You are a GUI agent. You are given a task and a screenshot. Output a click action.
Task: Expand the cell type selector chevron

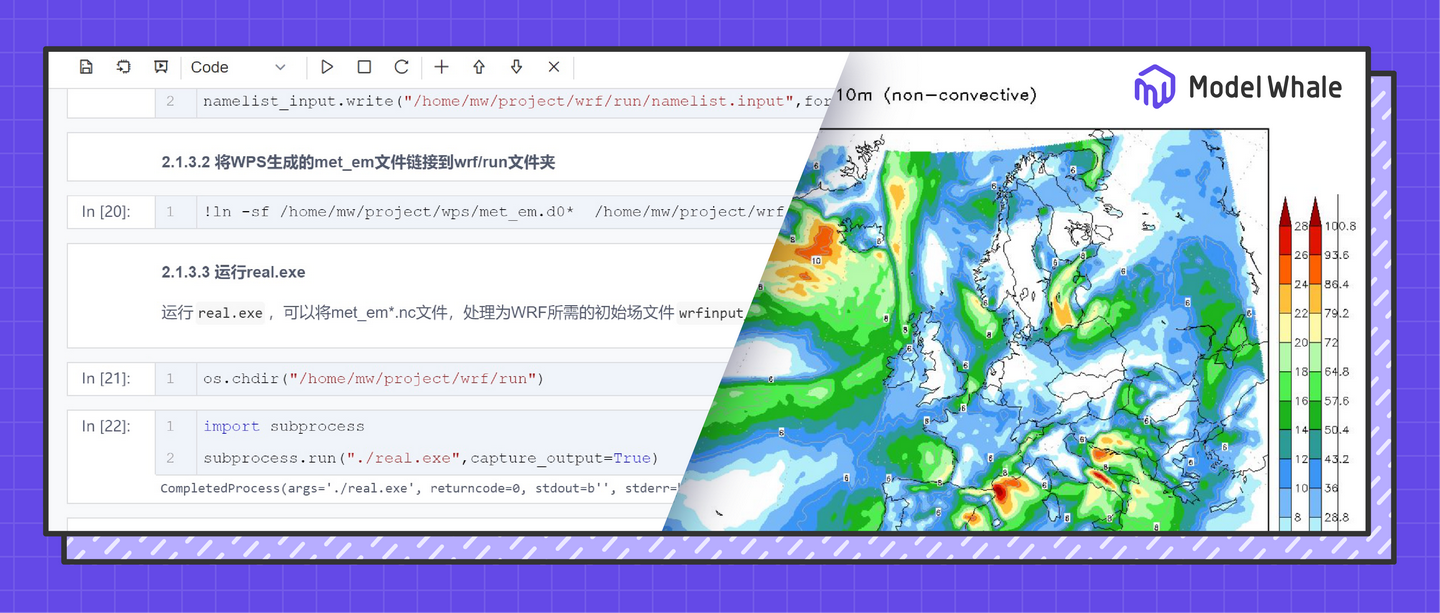[x=281, y=67]
